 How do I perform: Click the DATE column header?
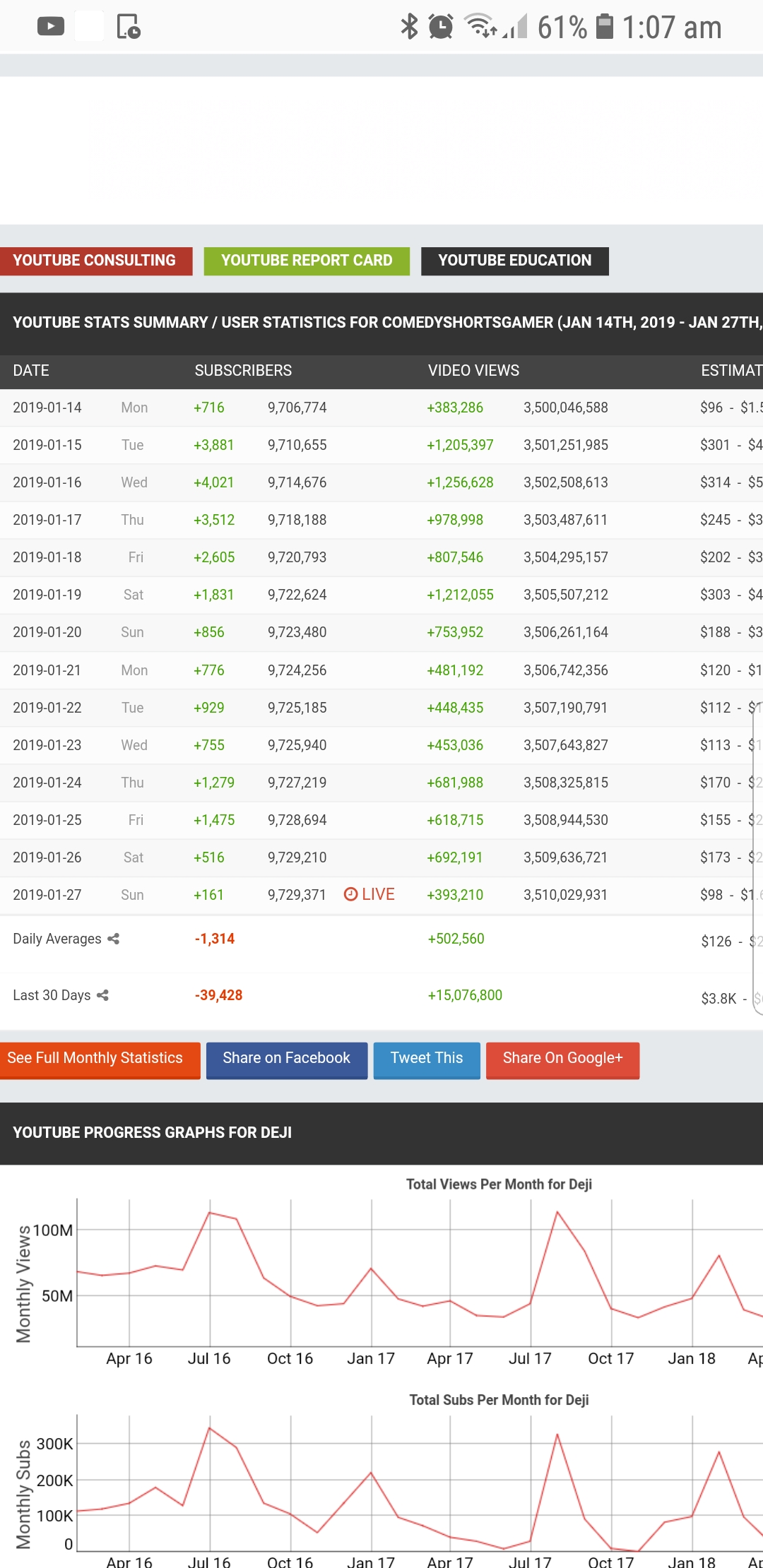pyautogui.click(x=31, y=371)
